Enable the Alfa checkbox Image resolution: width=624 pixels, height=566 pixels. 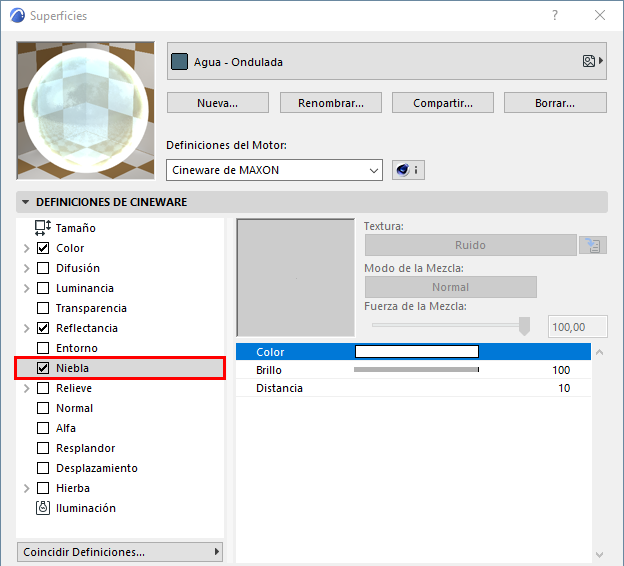tap(43, 428)
